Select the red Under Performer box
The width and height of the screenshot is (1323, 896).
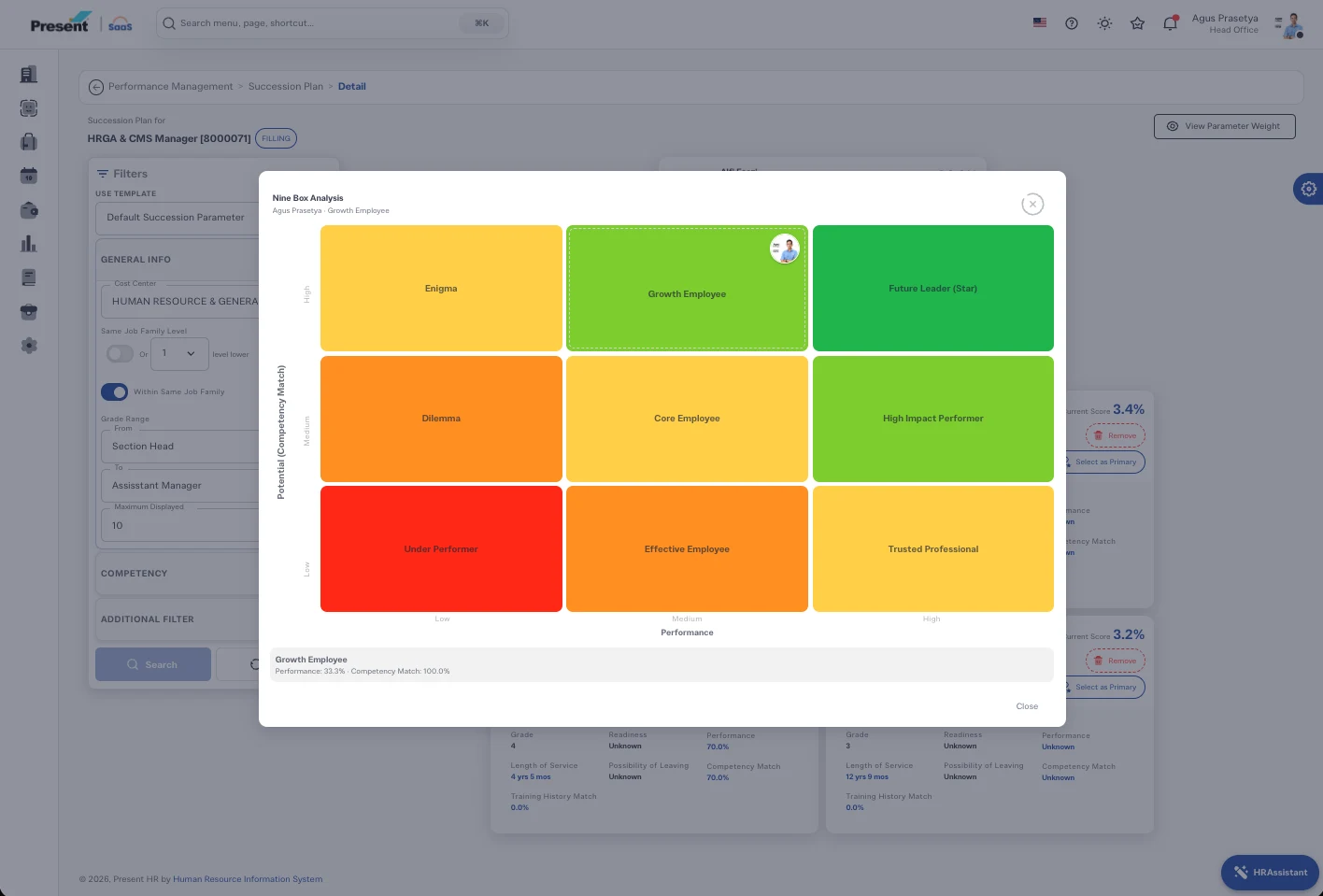click(441, 549)
